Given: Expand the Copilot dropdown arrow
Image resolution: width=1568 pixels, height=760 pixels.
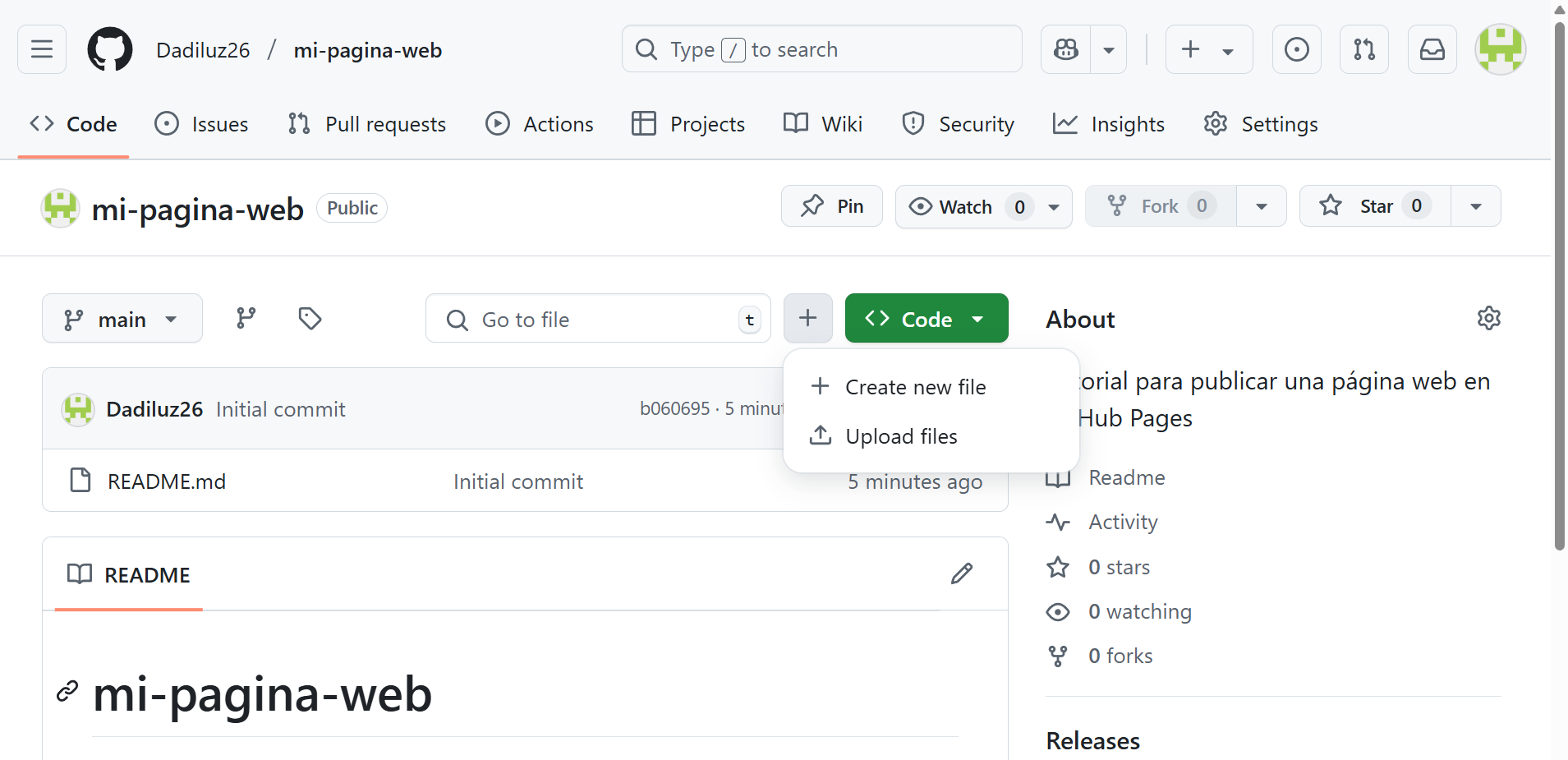Looking at the screenshot, I should (1109, 49).
